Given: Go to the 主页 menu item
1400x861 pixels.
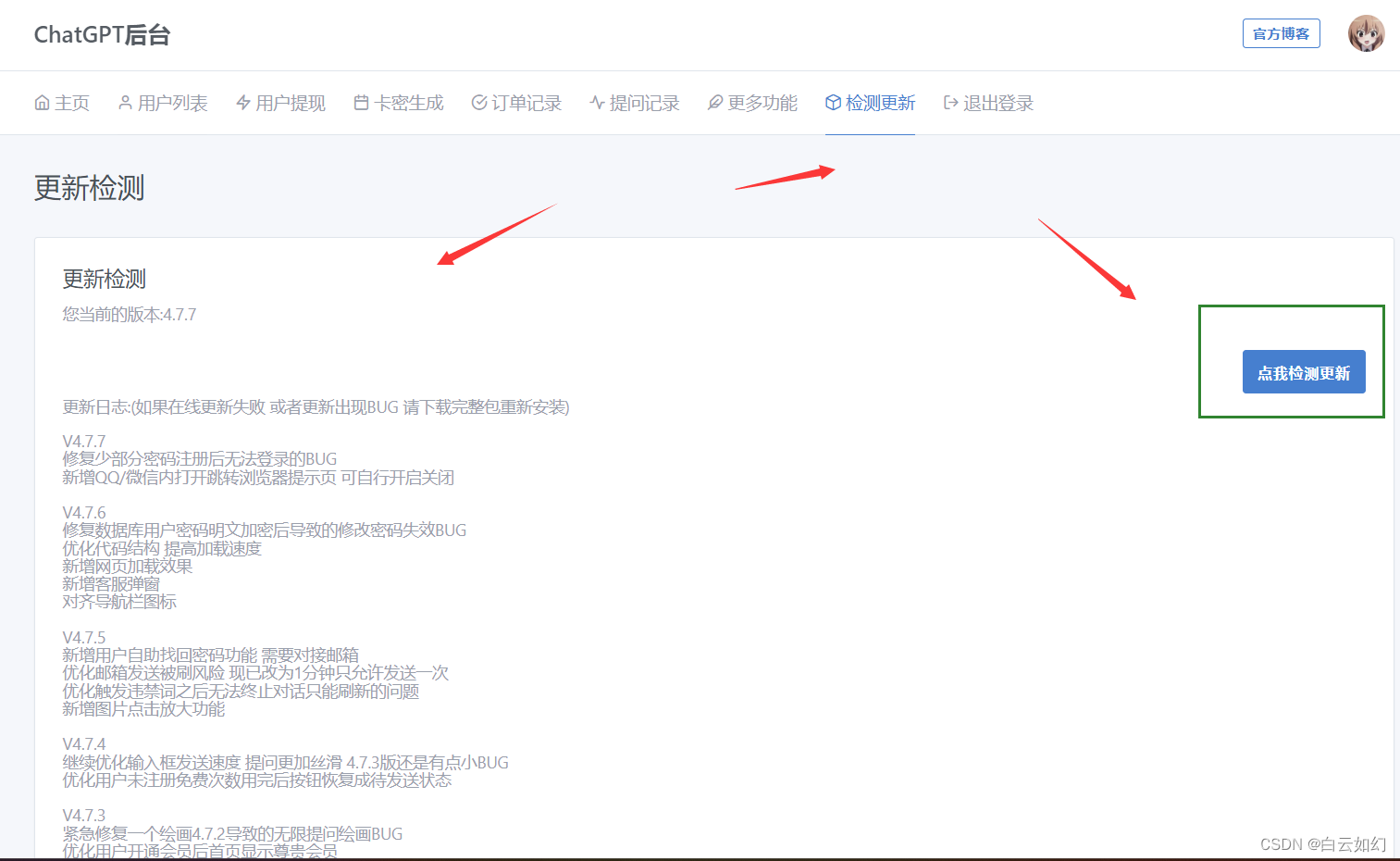Looking at the screenshot, I should 62,103.
